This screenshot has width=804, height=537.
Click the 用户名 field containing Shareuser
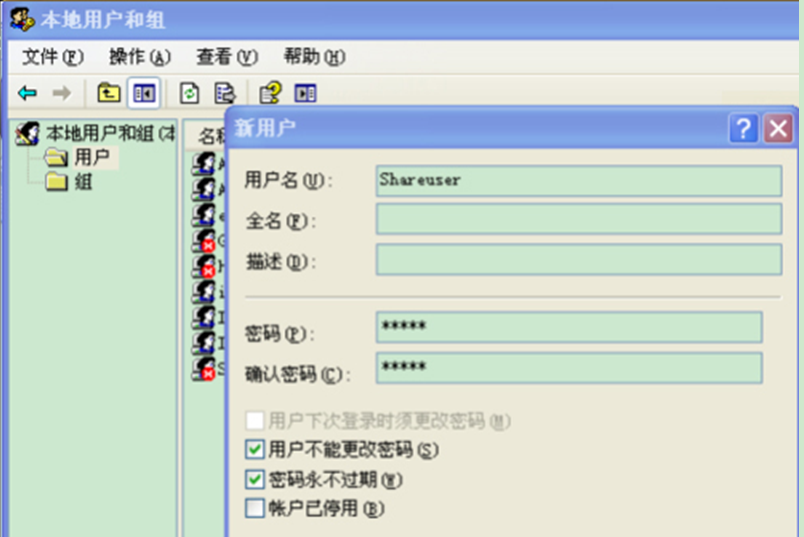pyautogui.click(x=579, y=181)
